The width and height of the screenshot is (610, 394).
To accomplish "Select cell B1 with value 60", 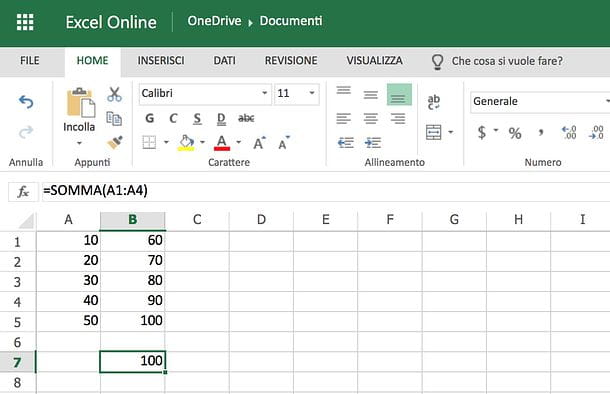I will click(x=133, y=241).
